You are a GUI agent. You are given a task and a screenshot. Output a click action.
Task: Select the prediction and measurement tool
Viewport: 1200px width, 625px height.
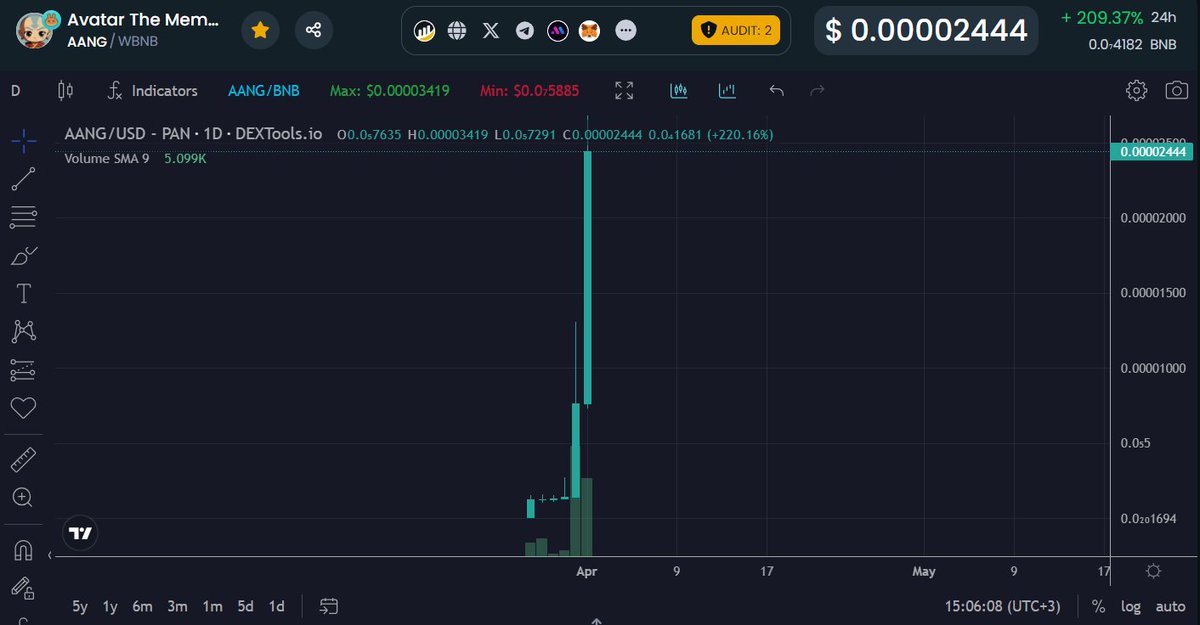click(23, 370)
